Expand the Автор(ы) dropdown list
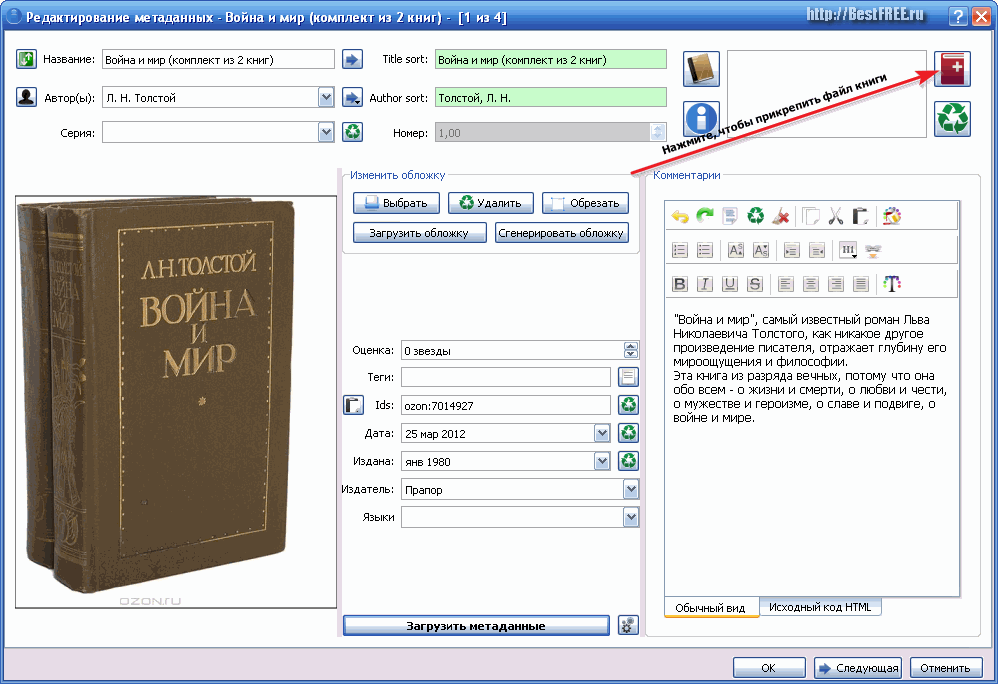The height and width of the screenshot is (684, 998). [x=326, y=97]
